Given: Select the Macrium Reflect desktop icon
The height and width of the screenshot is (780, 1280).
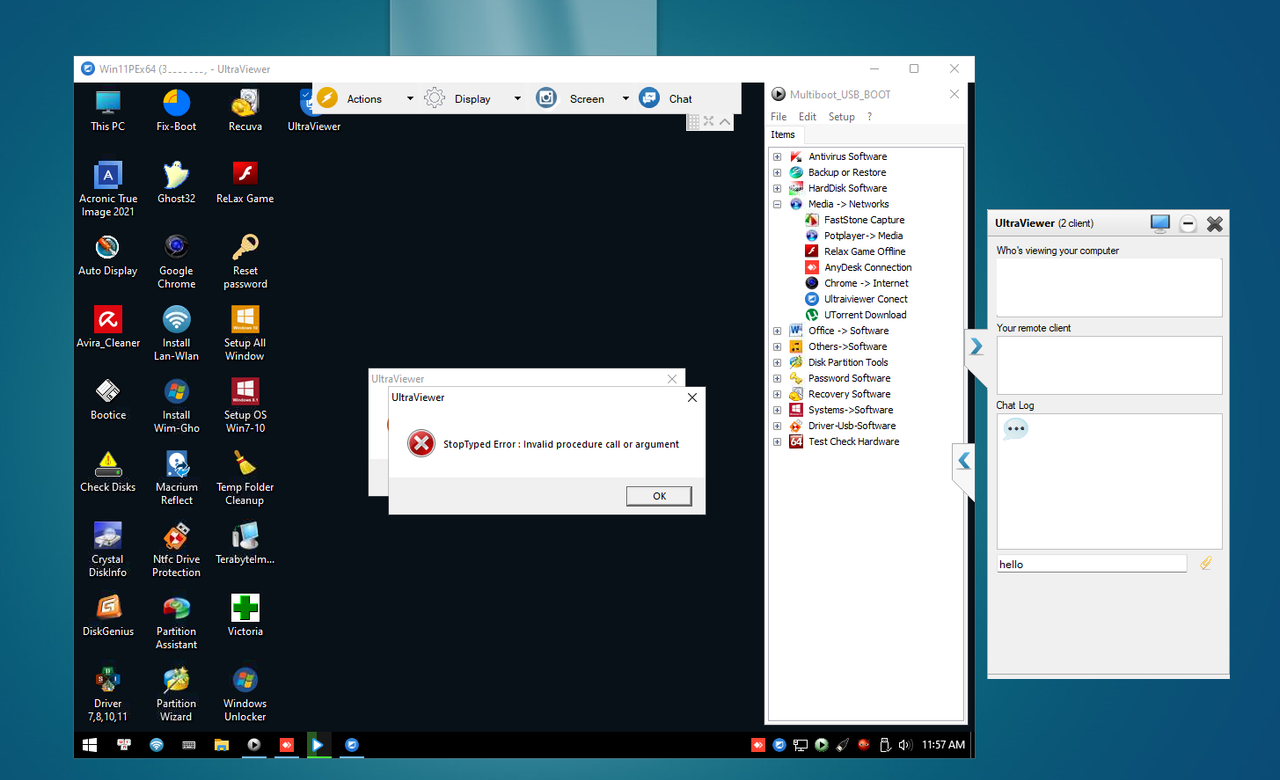Looking at the screenshot, I should [176, 478].
